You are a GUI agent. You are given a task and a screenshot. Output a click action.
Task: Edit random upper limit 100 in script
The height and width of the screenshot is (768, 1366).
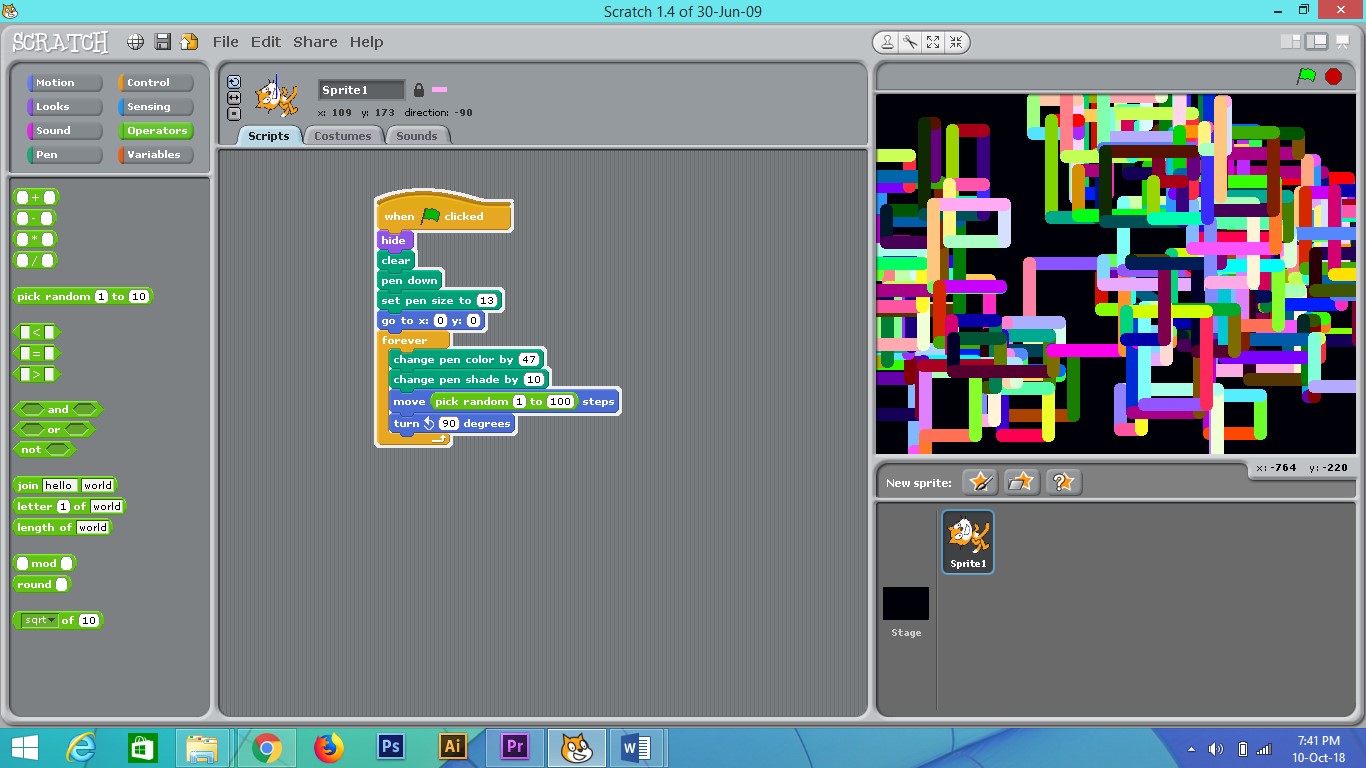coord(560,402)
